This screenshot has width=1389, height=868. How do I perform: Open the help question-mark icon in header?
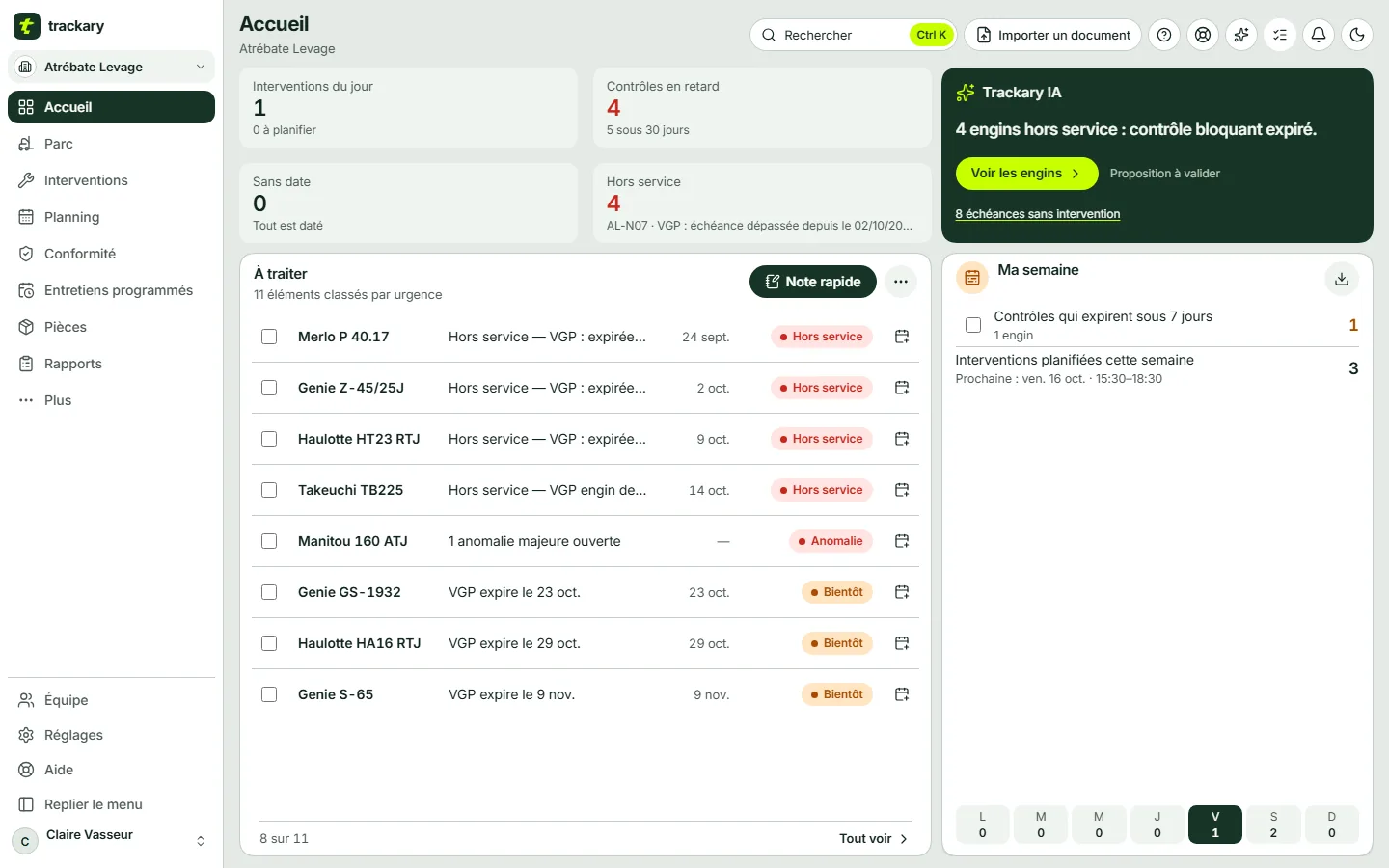[x=1164, y=35]
